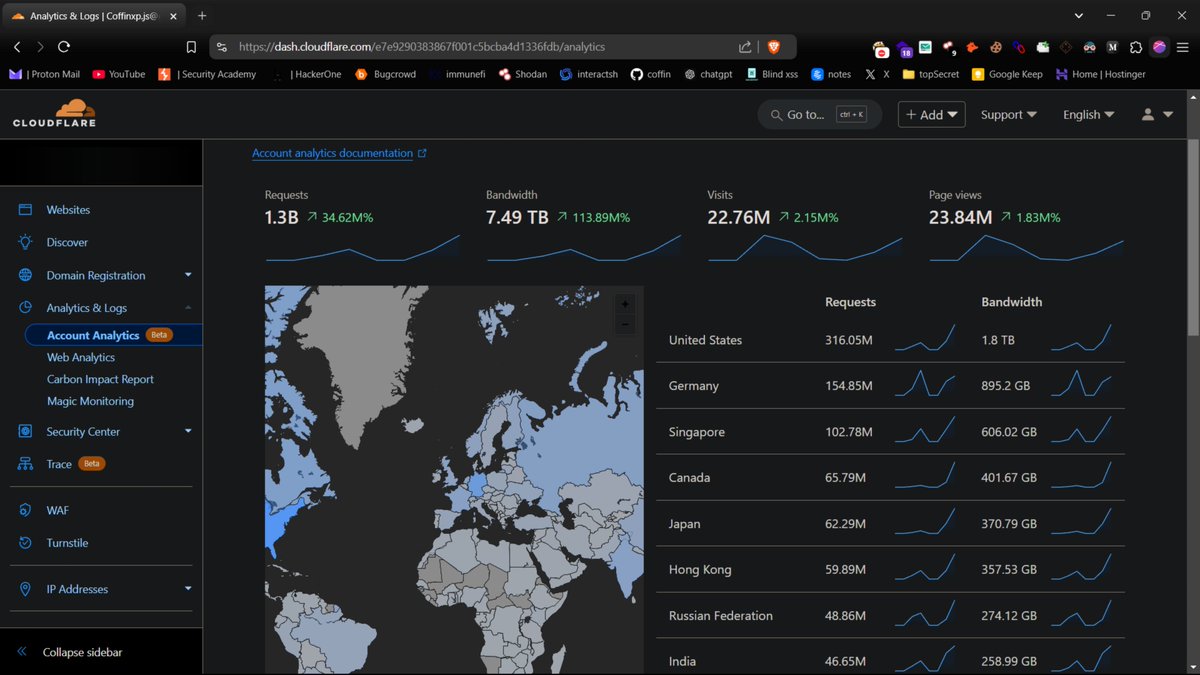Viewport: 1200px width, 675px height.
Task: Open the HackerOne bookmark
Action: (x=309, y=74)
